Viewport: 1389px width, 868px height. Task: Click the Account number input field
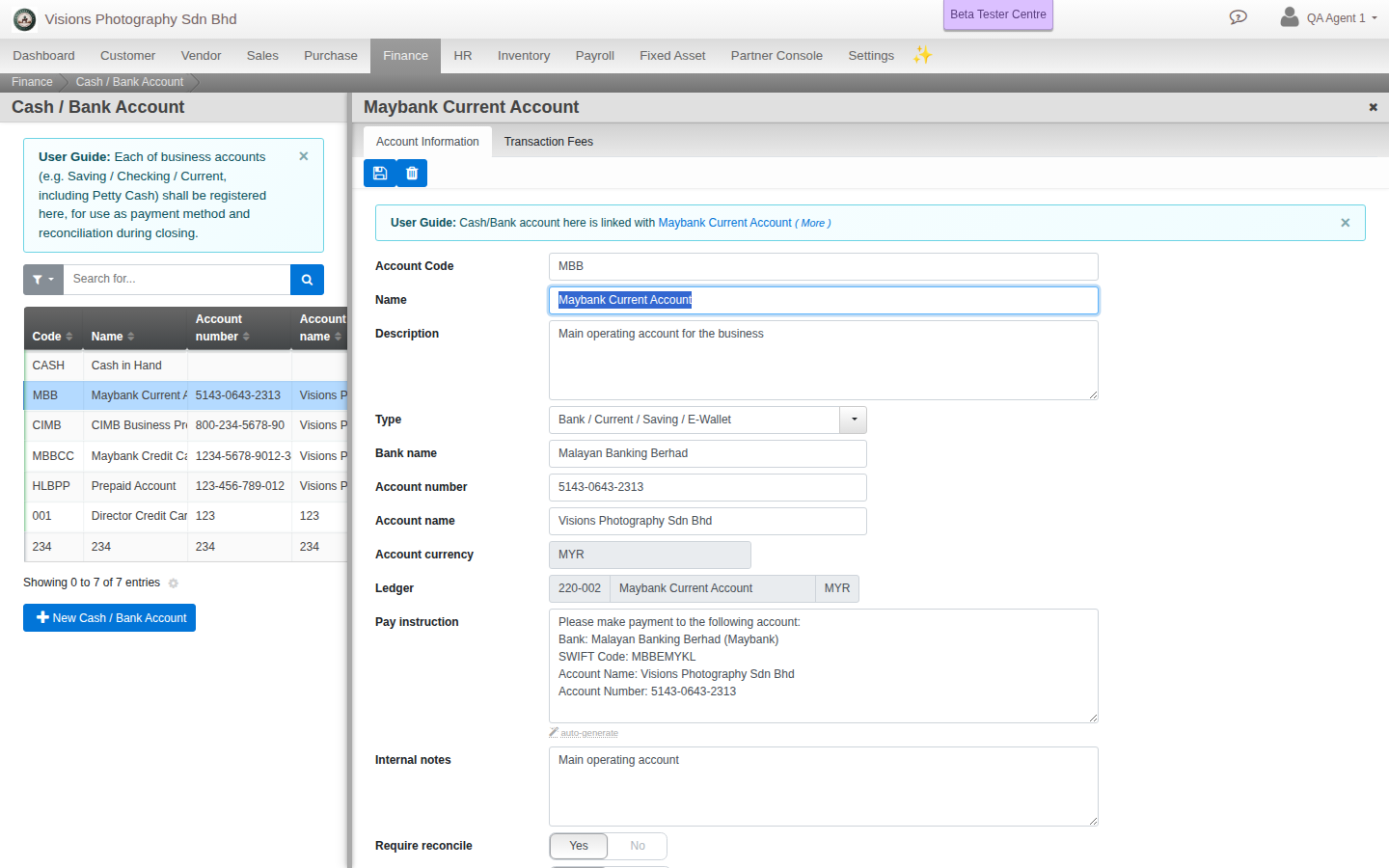(x=708, y=487)
